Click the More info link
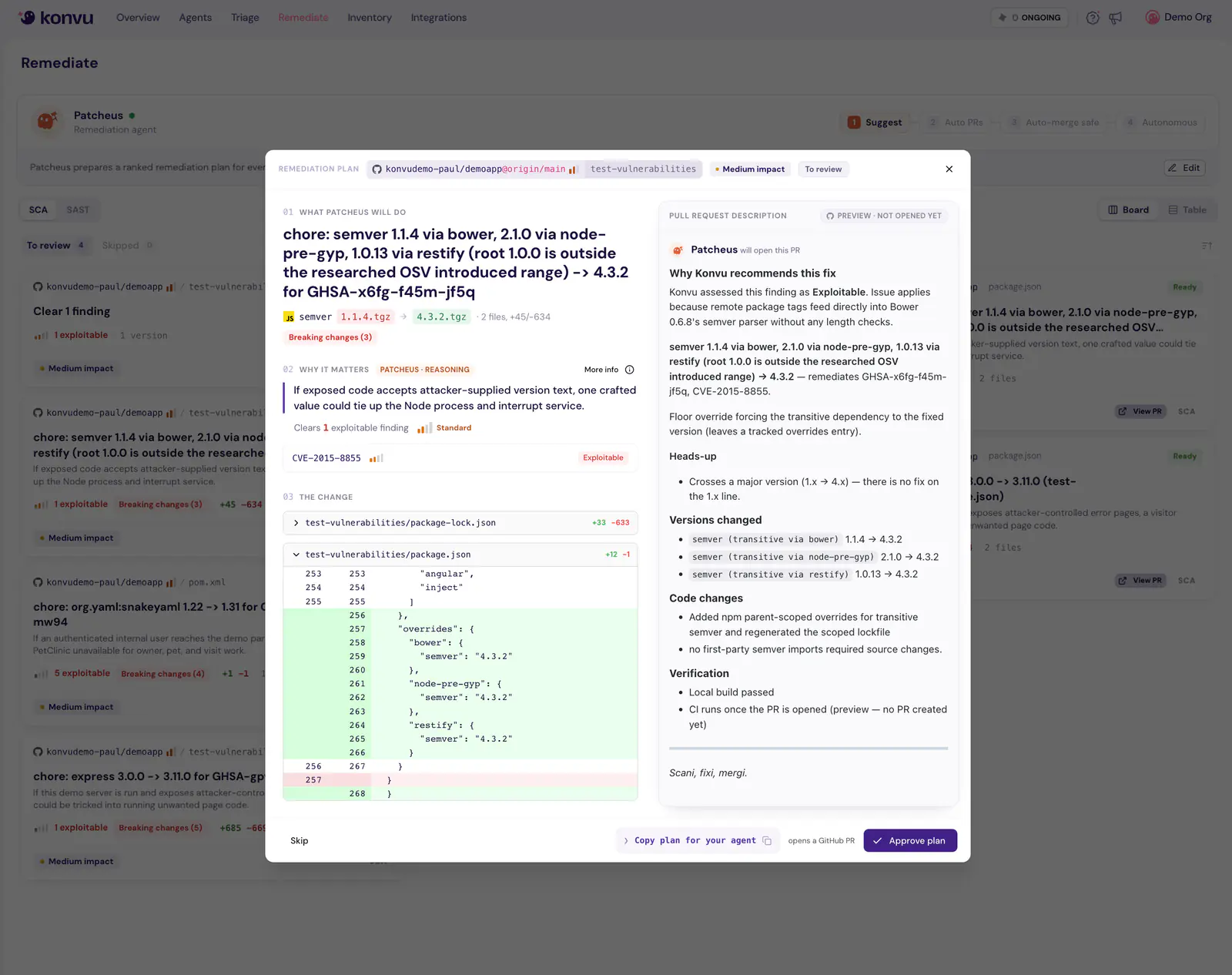1232x975 pixels. [x=601, y=370]
